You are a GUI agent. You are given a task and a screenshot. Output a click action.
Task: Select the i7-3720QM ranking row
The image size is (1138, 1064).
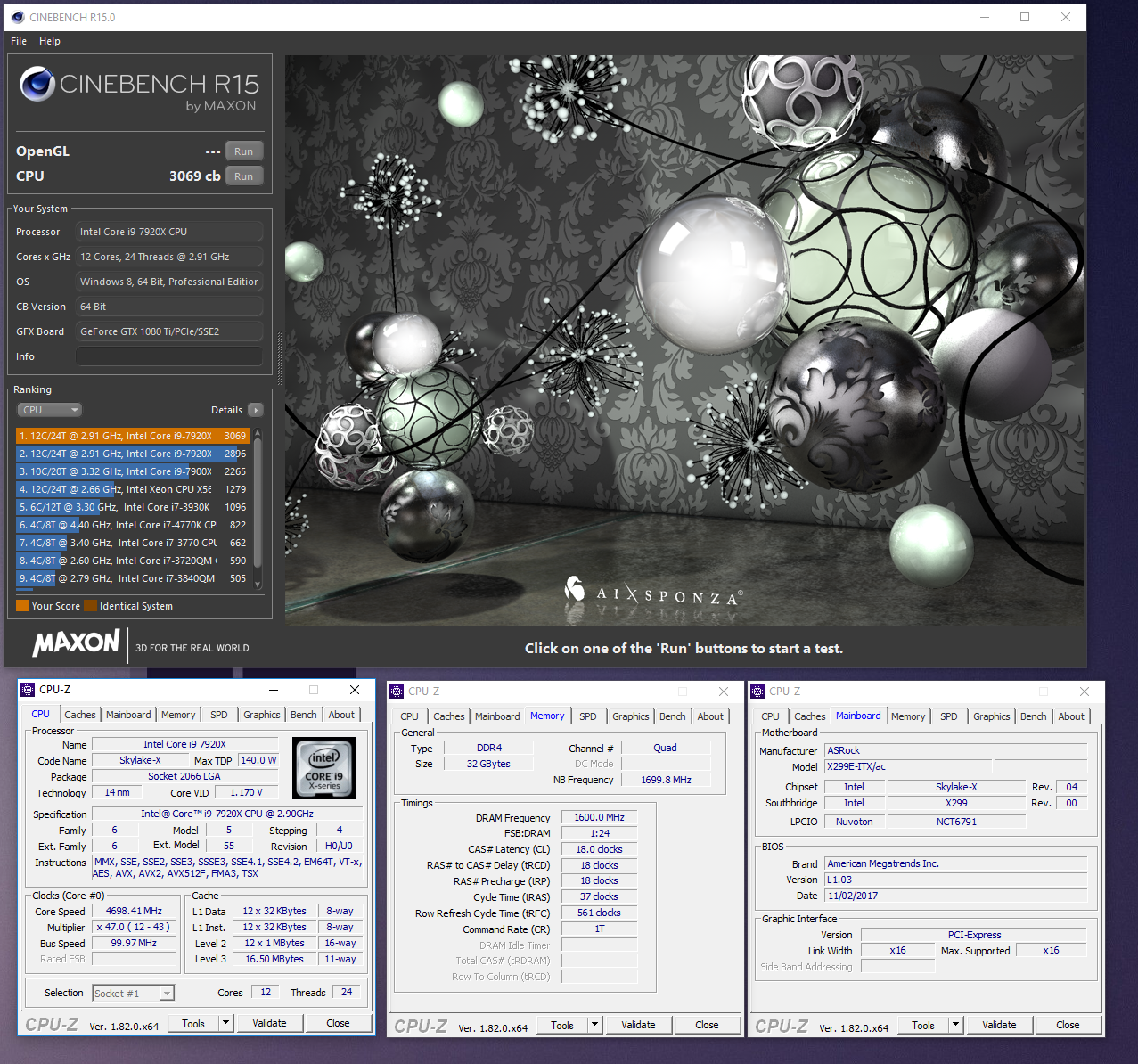(x=133, y=561)
